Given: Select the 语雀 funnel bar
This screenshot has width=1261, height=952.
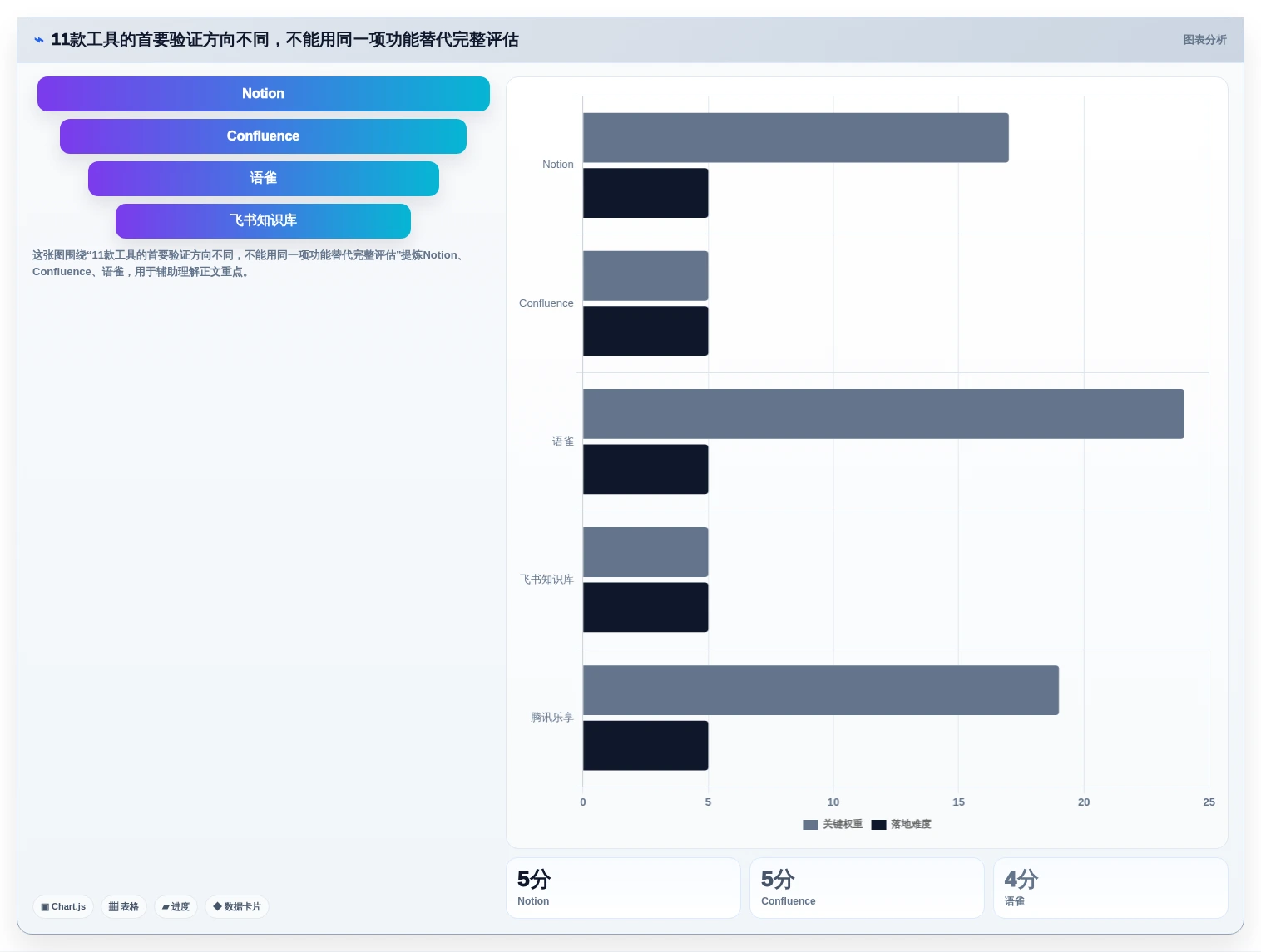Looking at the screenshot, I should pos(264,179).
